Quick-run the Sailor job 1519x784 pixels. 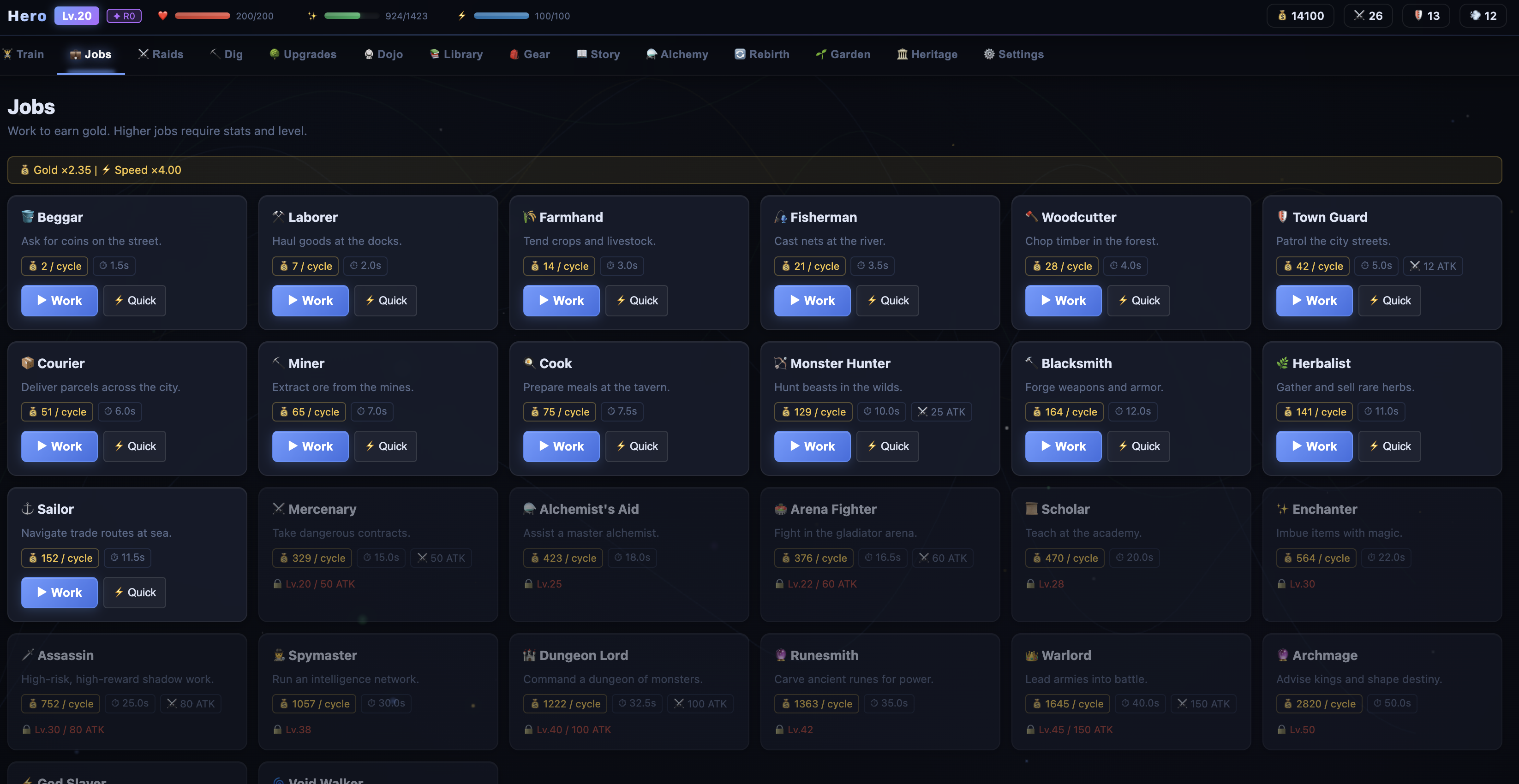tap(135, 593)
